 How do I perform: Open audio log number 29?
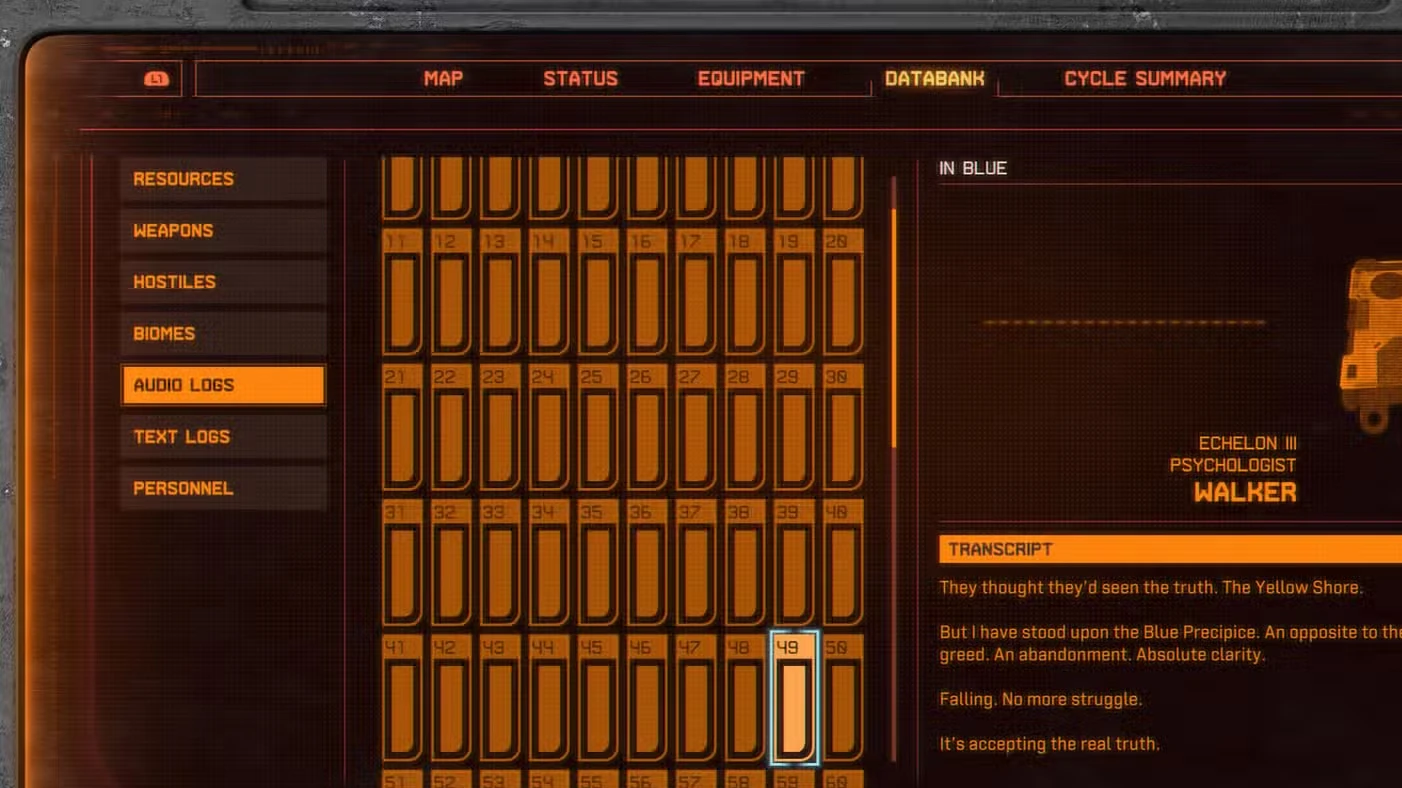point(794,427)
